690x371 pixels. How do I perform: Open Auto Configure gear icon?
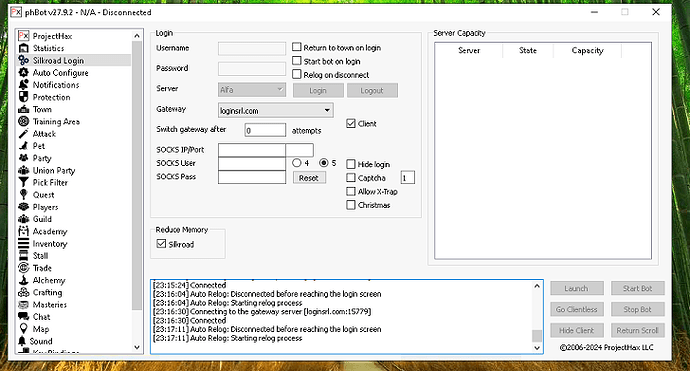(23, 73)
